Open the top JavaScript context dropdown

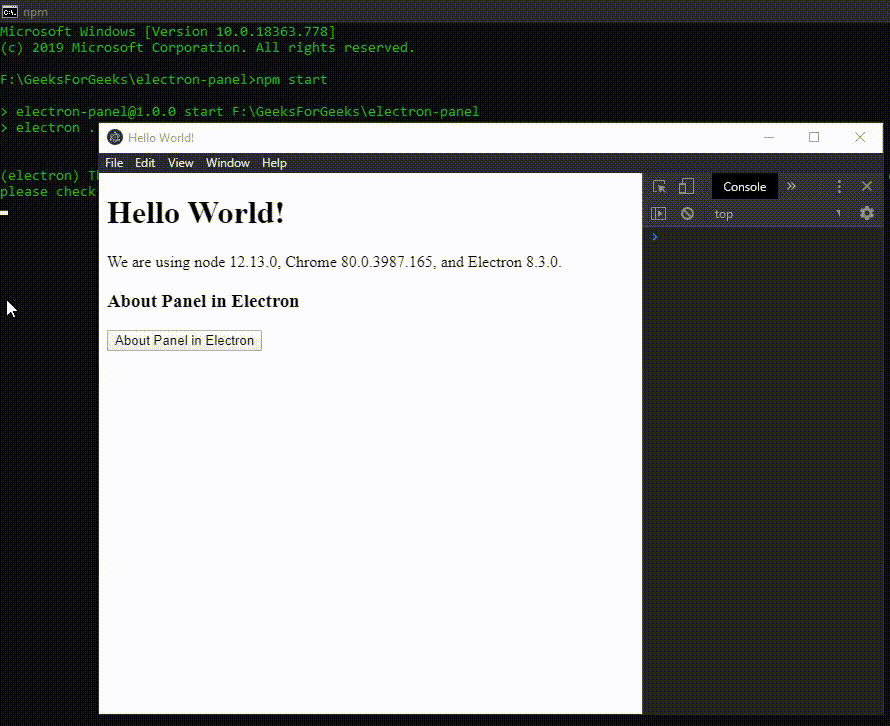(x=777, y=214)
